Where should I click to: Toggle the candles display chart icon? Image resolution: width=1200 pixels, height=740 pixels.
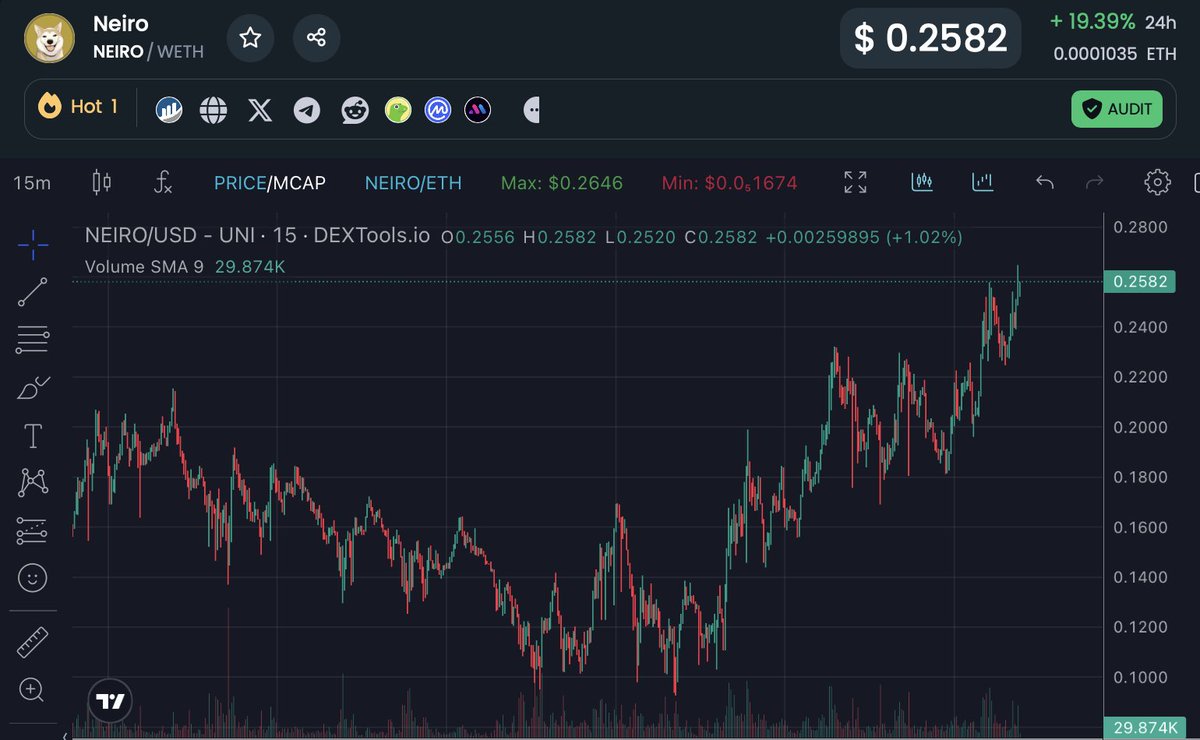[922, 182]
